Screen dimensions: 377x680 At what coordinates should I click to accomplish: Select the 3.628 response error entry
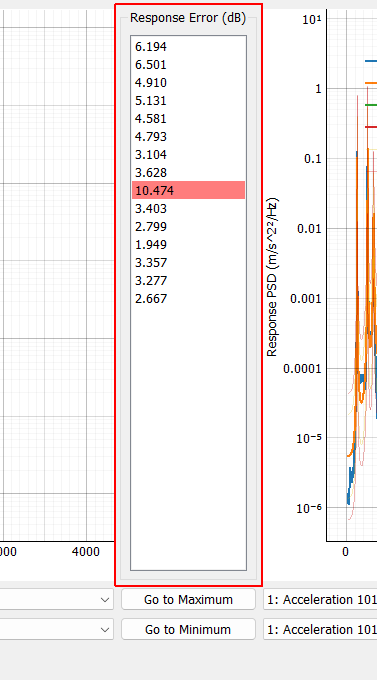coord(188,173)
